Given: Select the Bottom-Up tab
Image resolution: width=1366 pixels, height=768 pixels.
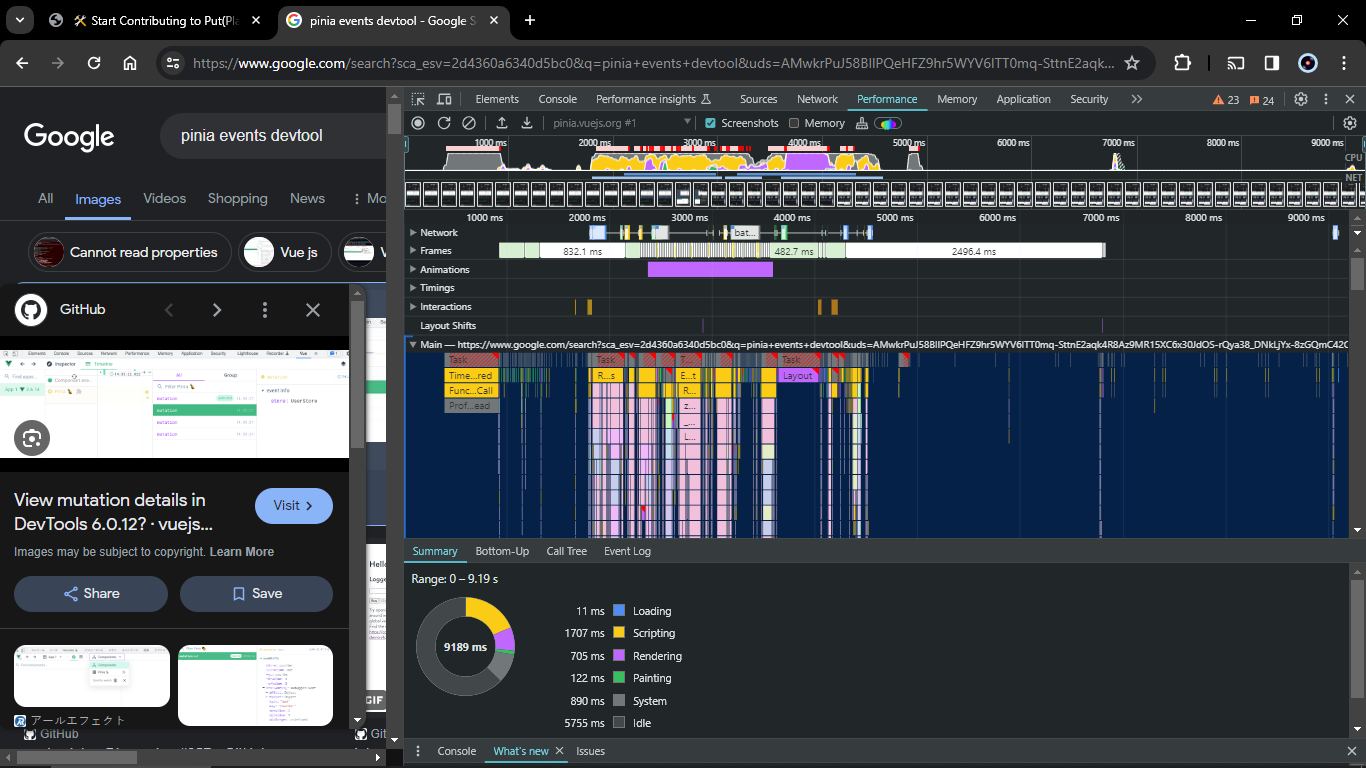Looking at the screenshot, I should click(502, 551).
